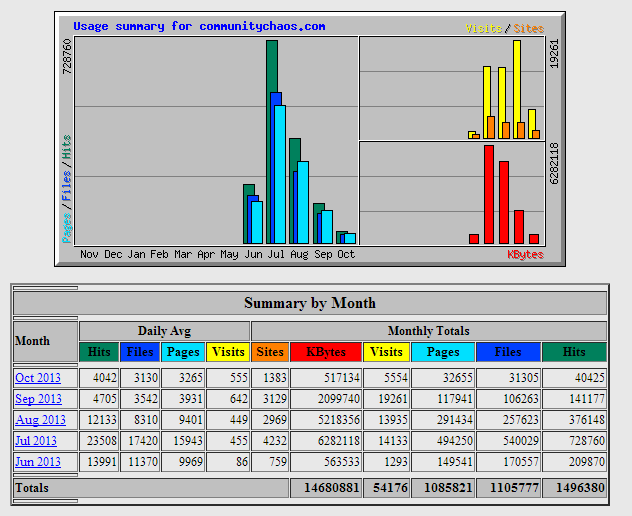This screenshot has height=516, width=632.
Task: Click August monthly pages cell 291434
Action: [443, 420]
